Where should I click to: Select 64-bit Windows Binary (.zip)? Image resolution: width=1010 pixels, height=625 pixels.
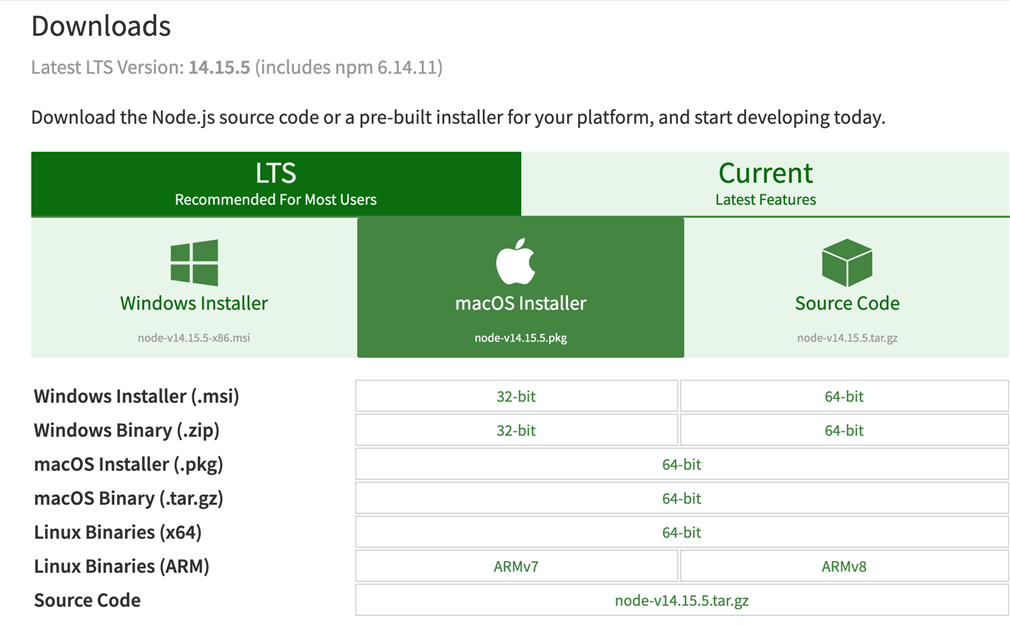pos(844,430)
